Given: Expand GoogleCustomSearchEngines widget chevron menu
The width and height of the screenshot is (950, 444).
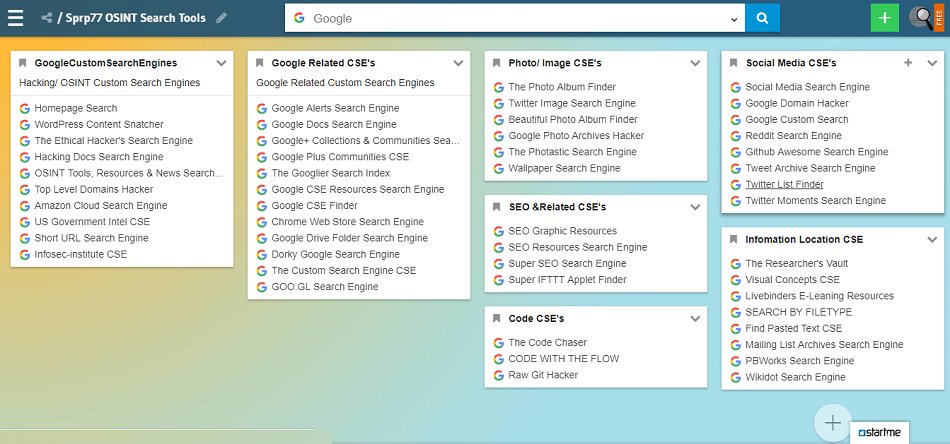Looking at the screenshot, I should (x=221, y=63).
